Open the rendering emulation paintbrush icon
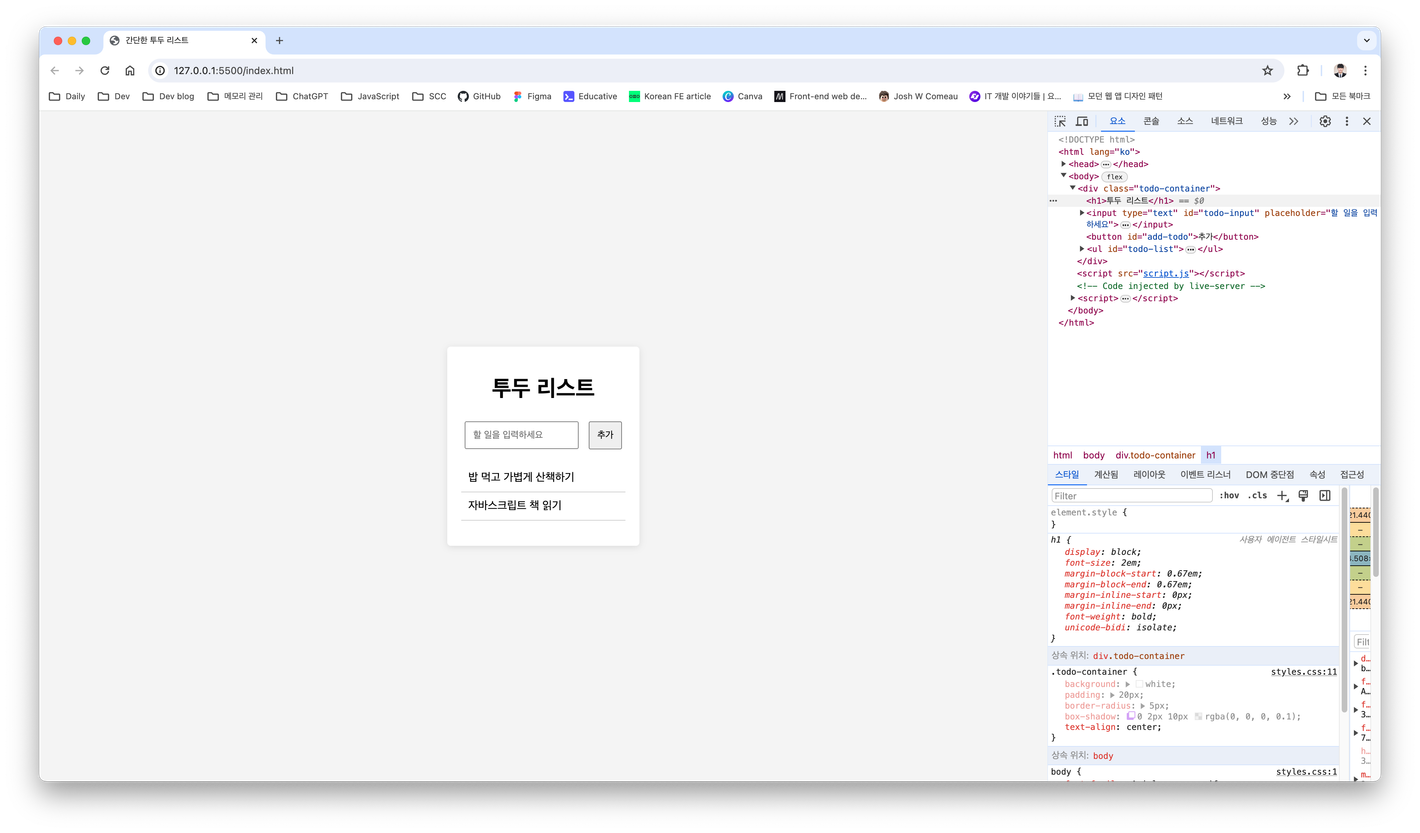 point(1303,496)
